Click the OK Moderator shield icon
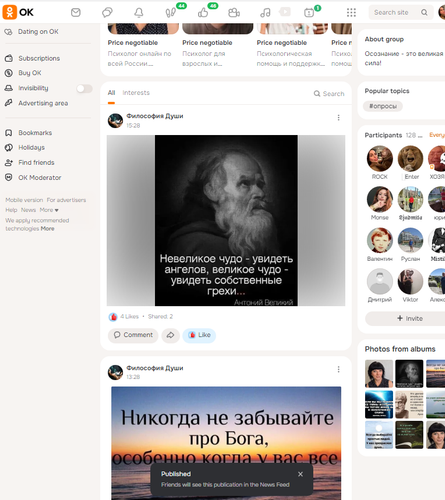 click(9, 177)
